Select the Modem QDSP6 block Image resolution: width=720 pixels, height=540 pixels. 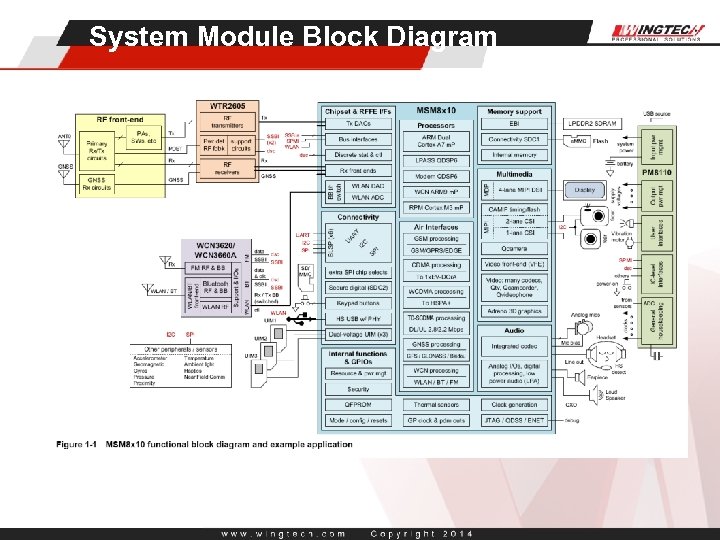(x=436, y=176)
